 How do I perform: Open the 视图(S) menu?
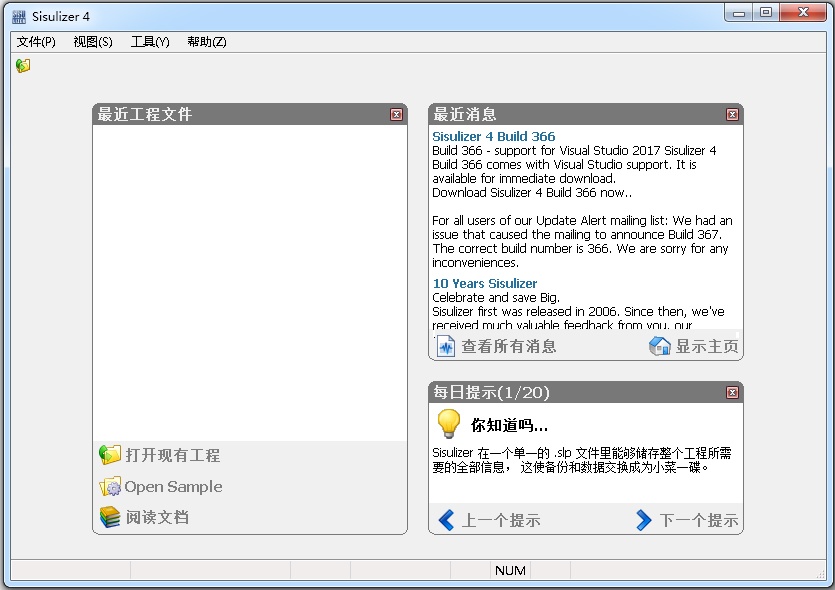coord(93,42)
